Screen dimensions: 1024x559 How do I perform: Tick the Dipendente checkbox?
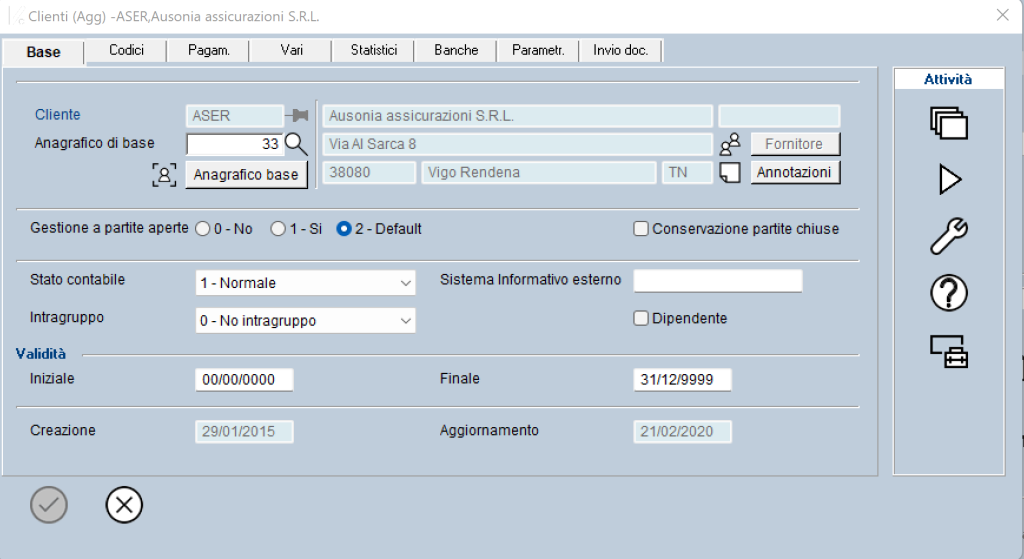coord(641,319)
